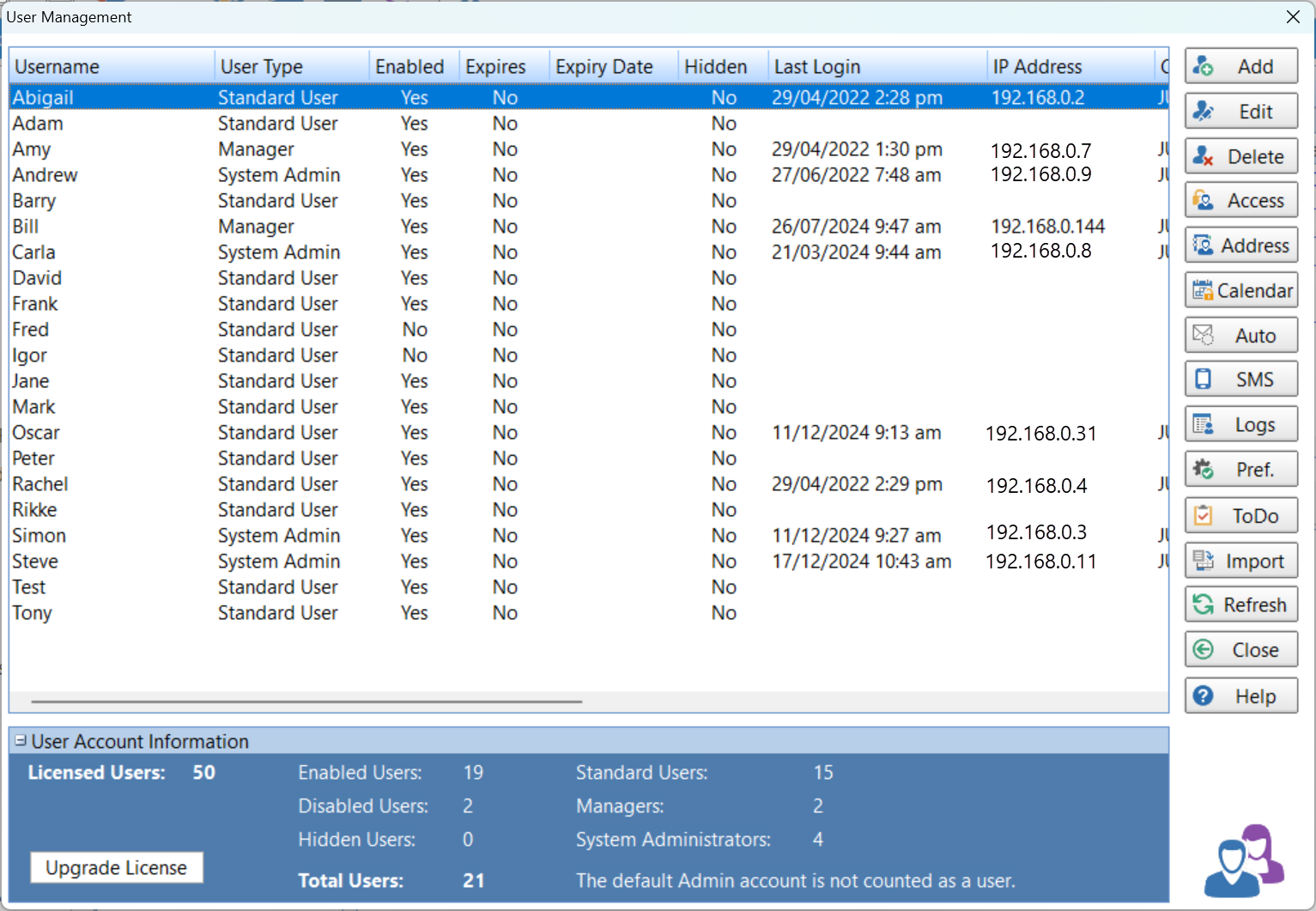Screen dimensions: 1316x911
Task: Select the Tony user row
Action: [x=589, y=612]
